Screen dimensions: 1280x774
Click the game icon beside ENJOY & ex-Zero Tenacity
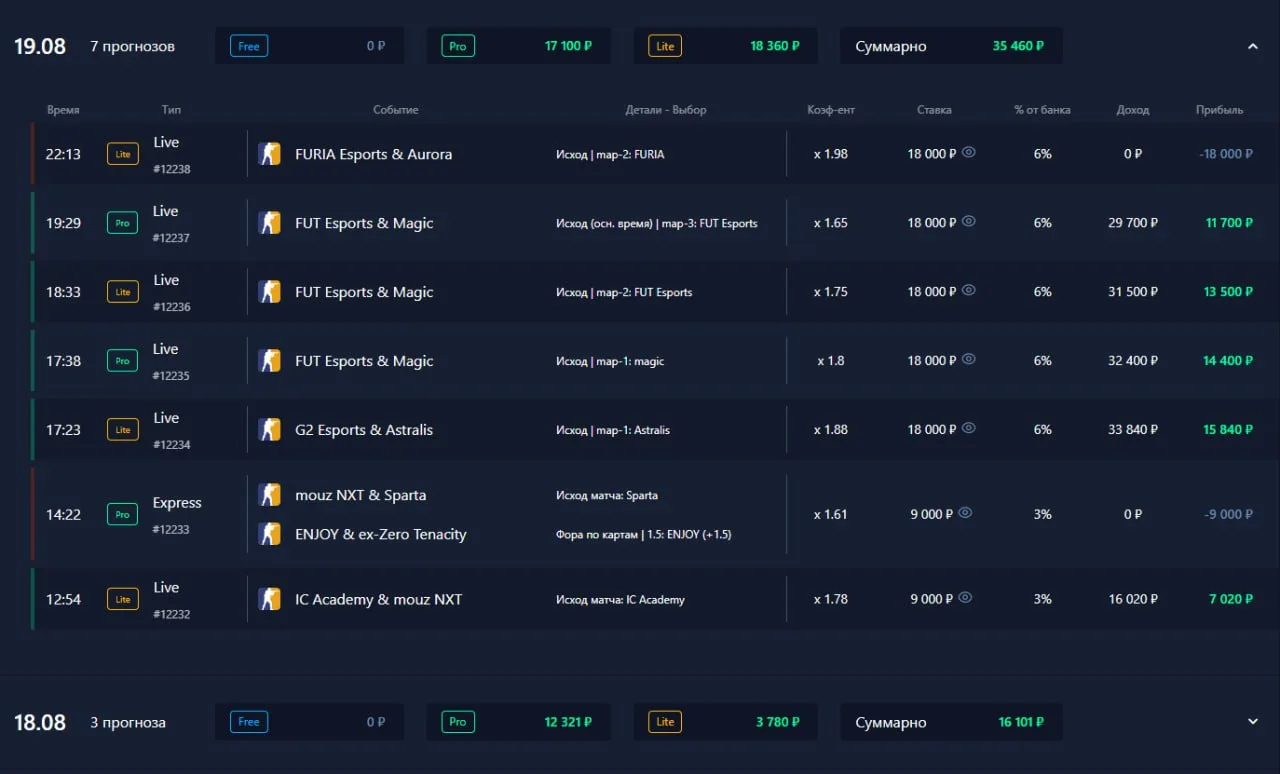269,534
